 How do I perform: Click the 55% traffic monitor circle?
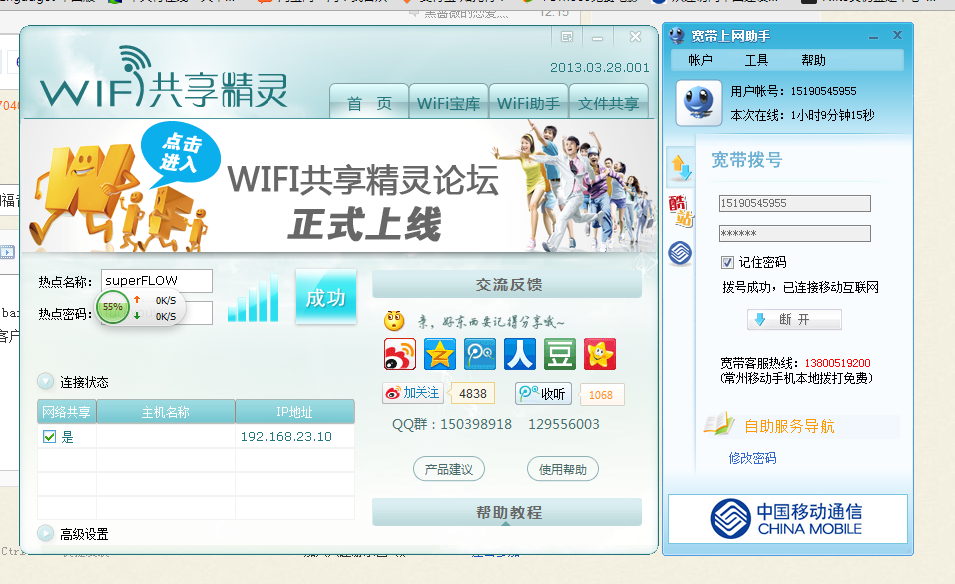point(113,307)
